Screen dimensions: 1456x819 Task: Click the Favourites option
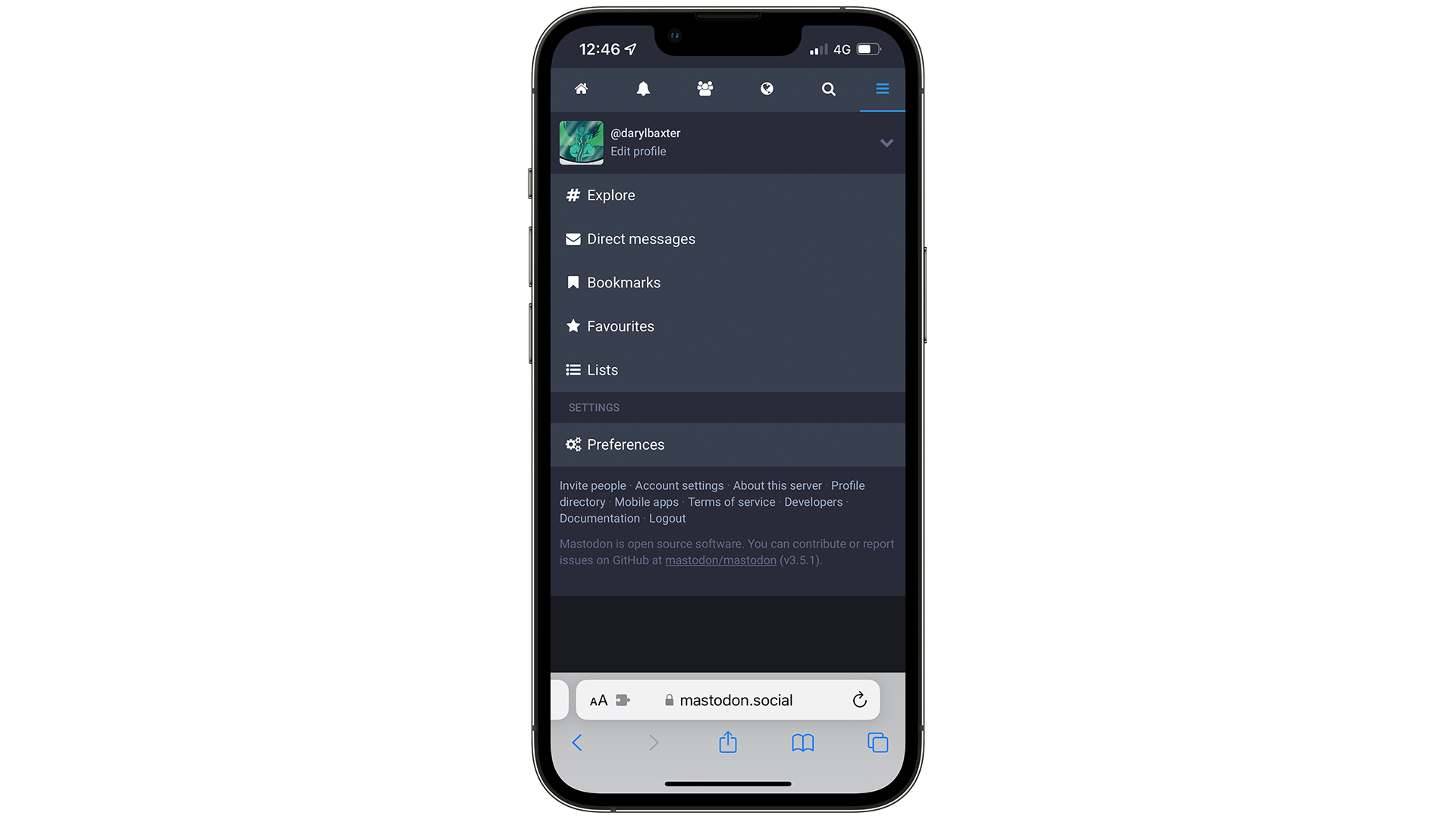click(620, 325)
